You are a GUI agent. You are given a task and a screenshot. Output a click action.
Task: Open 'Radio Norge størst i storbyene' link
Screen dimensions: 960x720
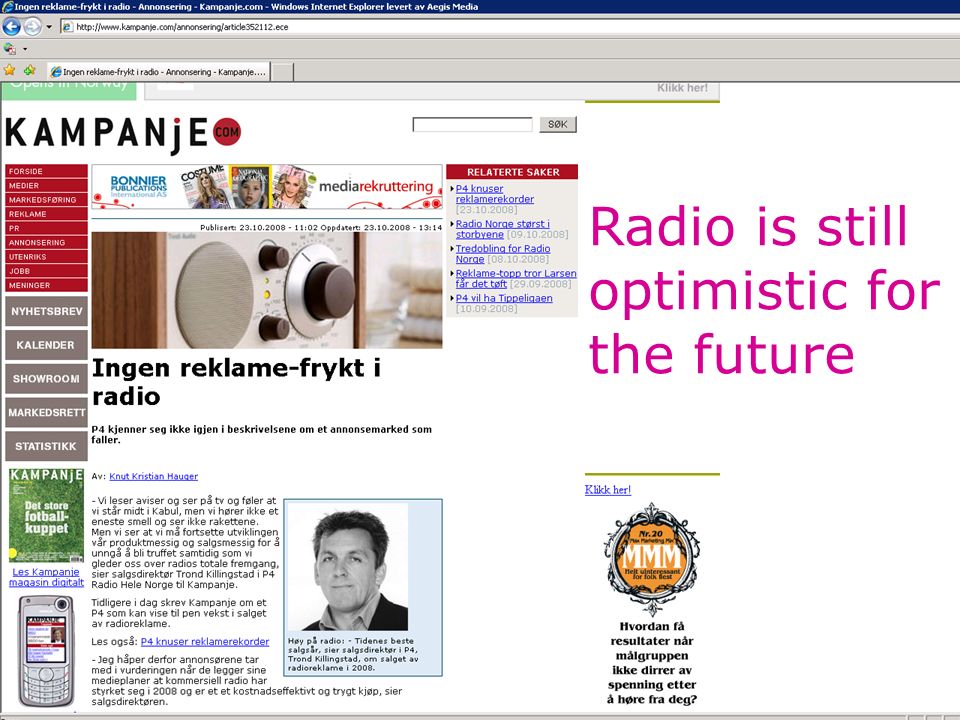click(503, 229)
